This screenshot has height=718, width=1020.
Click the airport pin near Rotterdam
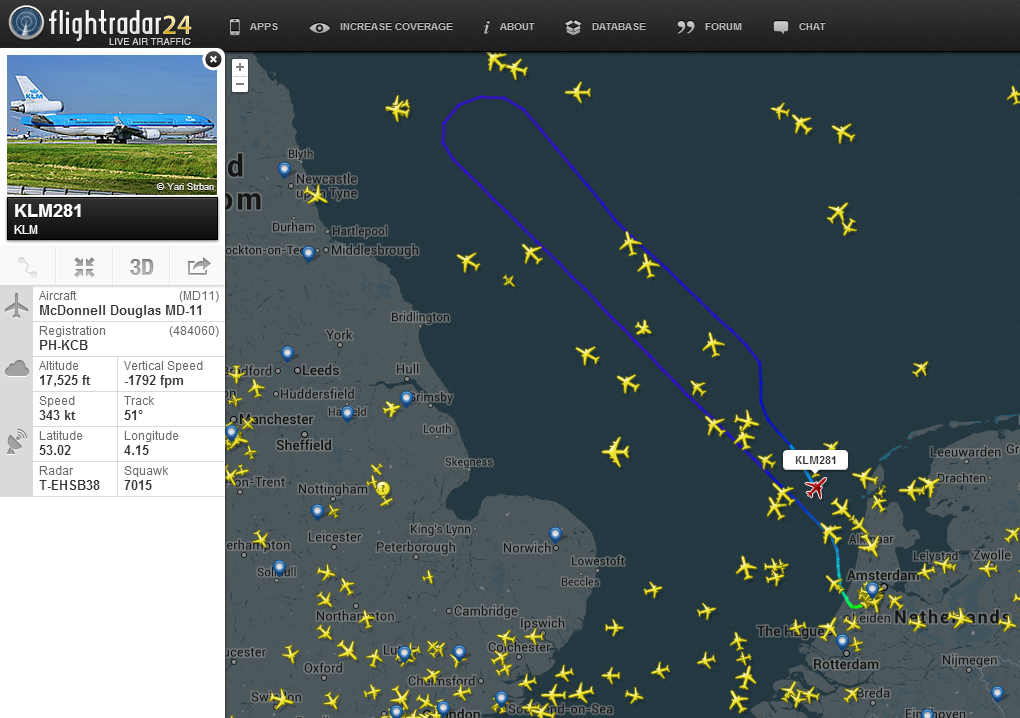(842, 642)
